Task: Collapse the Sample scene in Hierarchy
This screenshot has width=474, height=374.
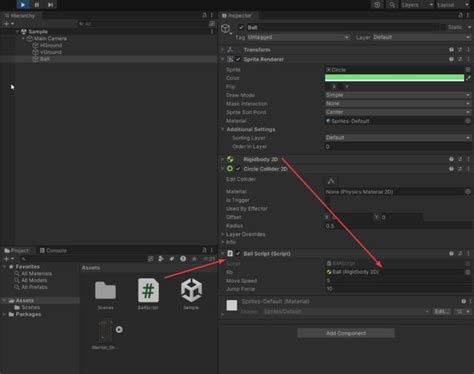Action: point(18,31)
